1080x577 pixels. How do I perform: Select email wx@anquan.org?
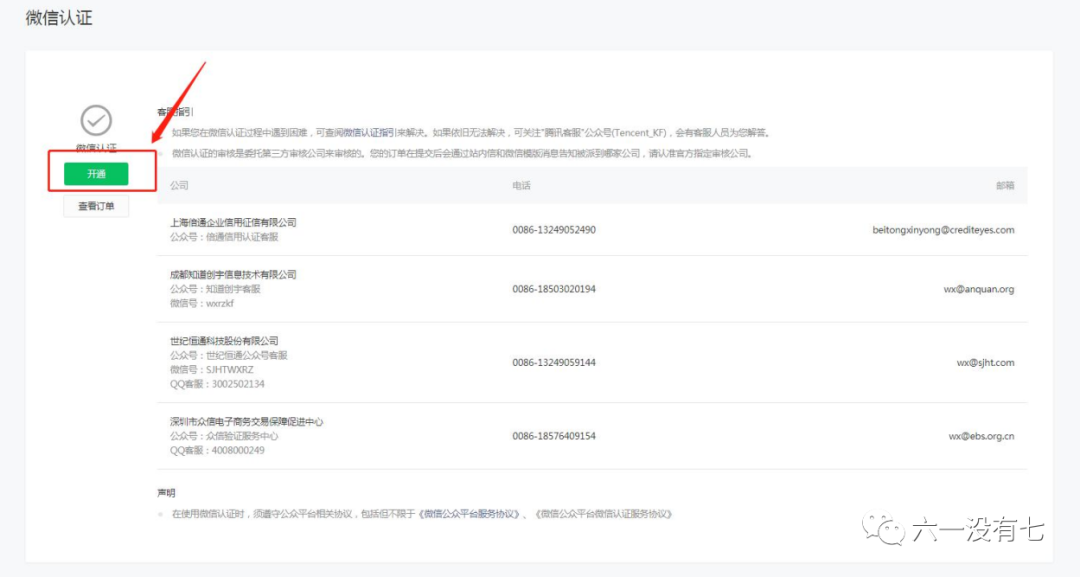pos(979,289)
